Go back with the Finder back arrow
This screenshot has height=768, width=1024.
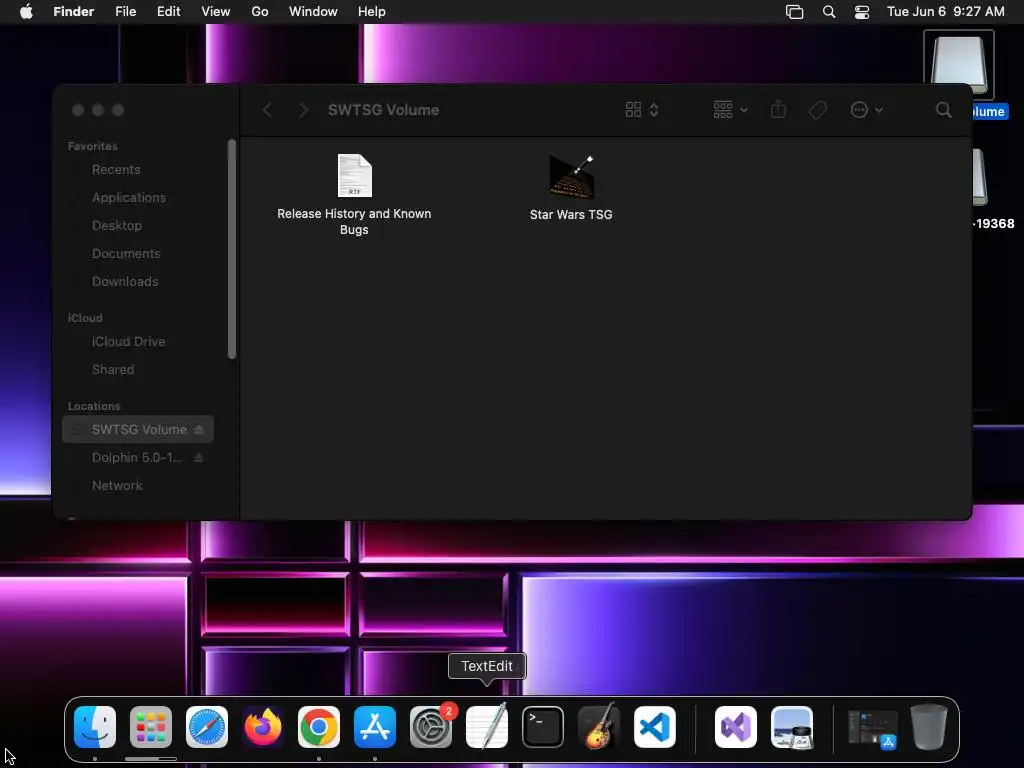pyautogui.click(x=267, y=110)
